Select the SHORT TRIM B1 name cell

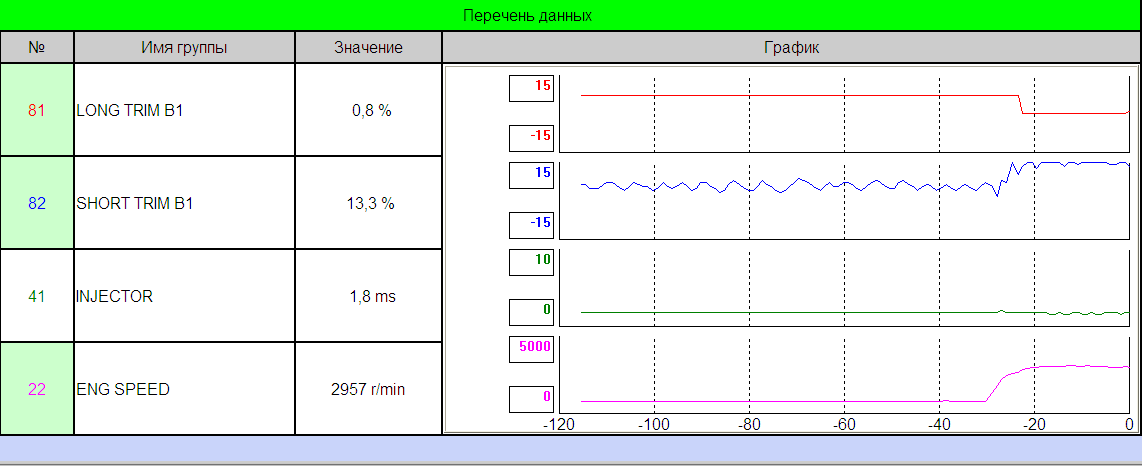[x=184, y=203]
